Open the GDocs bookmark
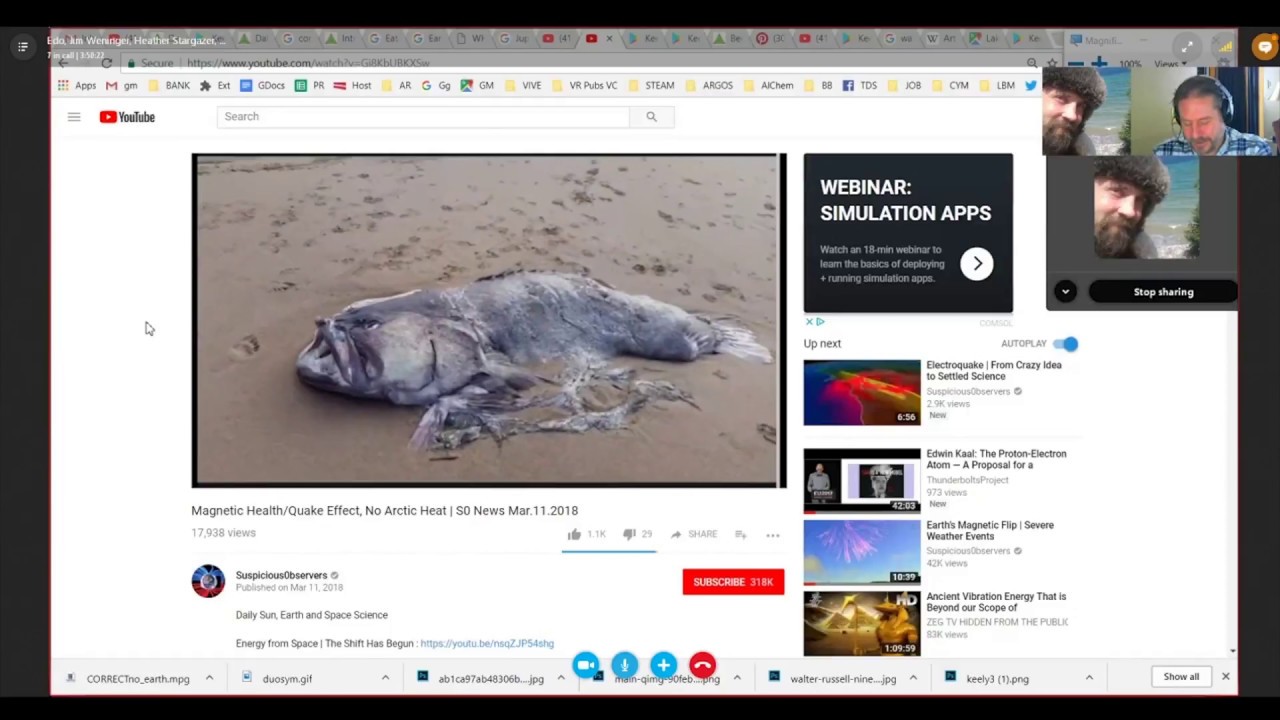Viewport: 1280px width, 720px height. (x=263, y=86)
